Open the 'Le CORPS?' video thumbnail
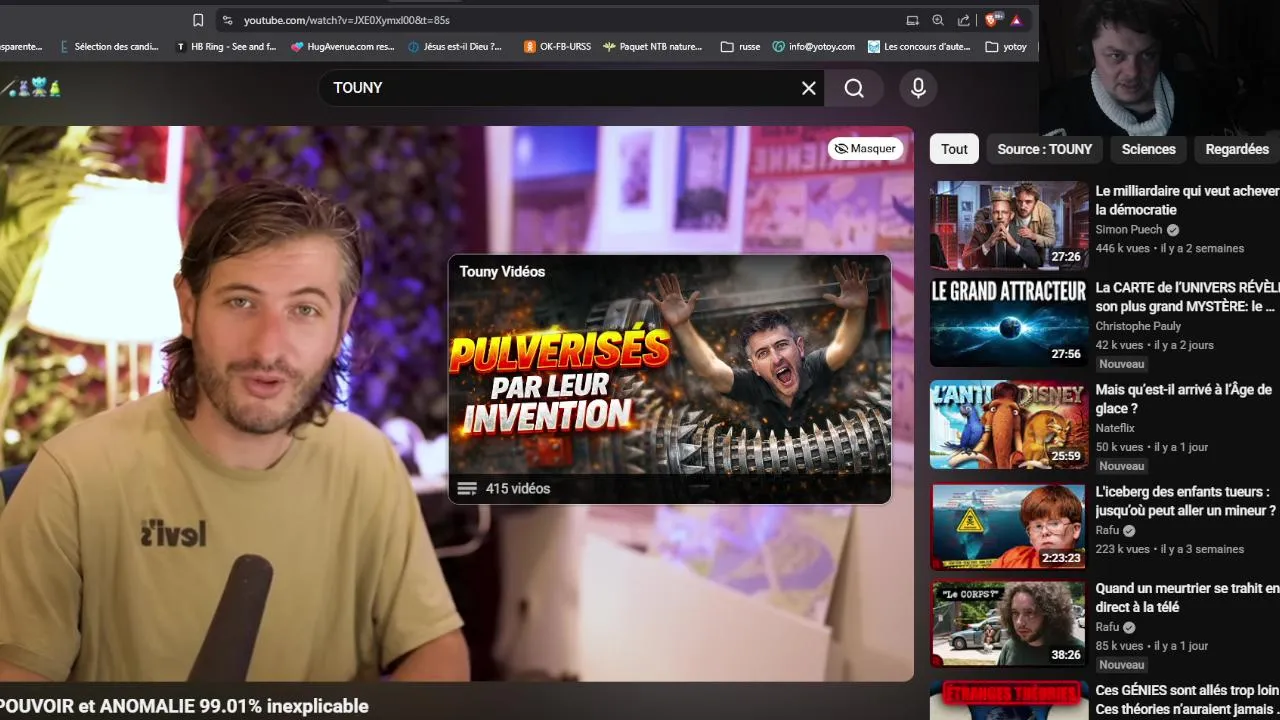 click(x=1009, y=623)
